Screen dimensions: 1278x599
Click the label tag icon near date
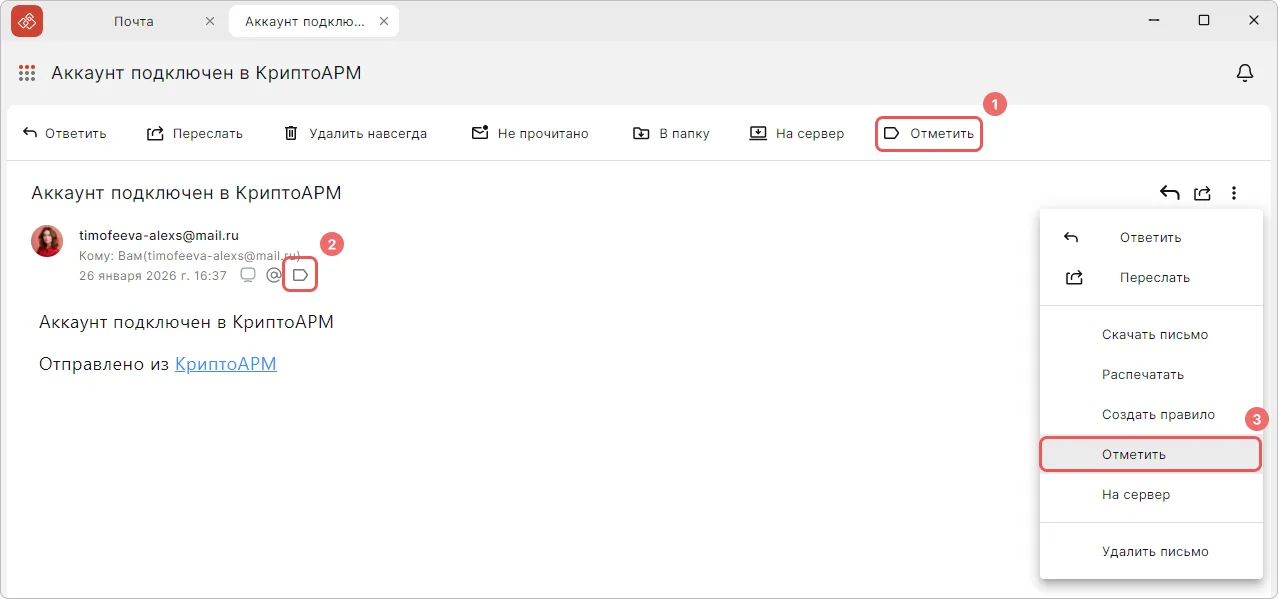point(300,275)
